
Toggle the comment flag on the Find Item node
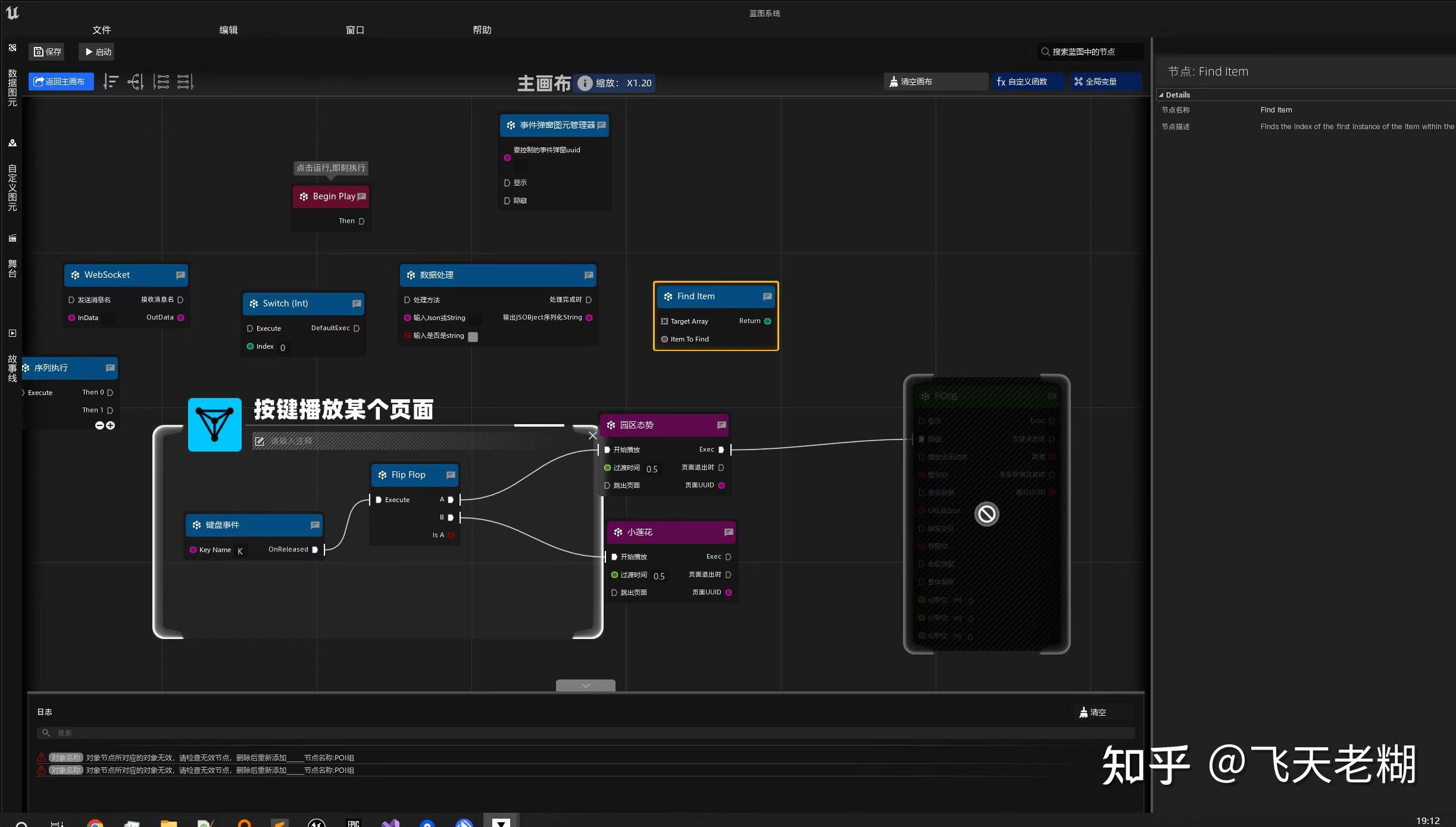pyautogui.click(x=767, y=296)
